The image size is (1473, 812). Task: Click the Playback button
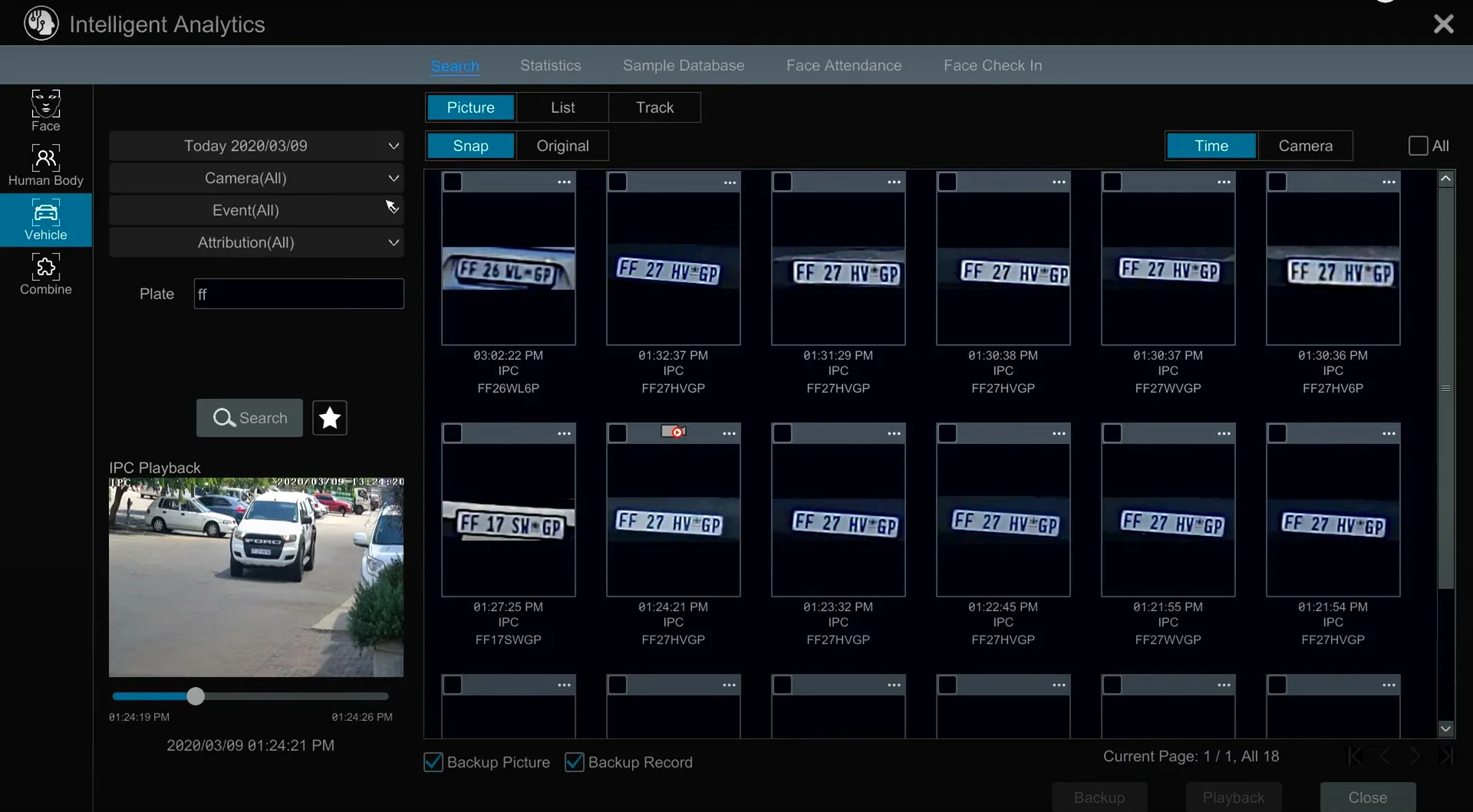coord(1234,797)
